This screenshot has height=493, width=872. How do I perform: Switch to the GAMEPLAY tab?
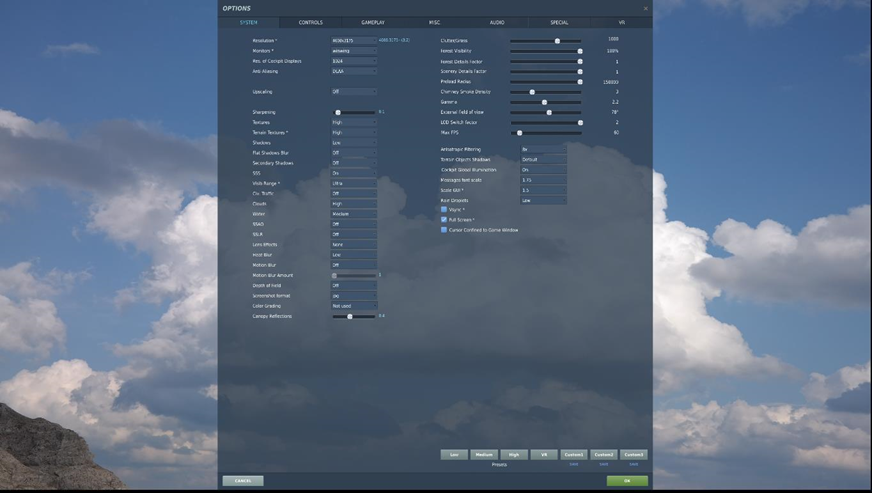coord(373,22)
